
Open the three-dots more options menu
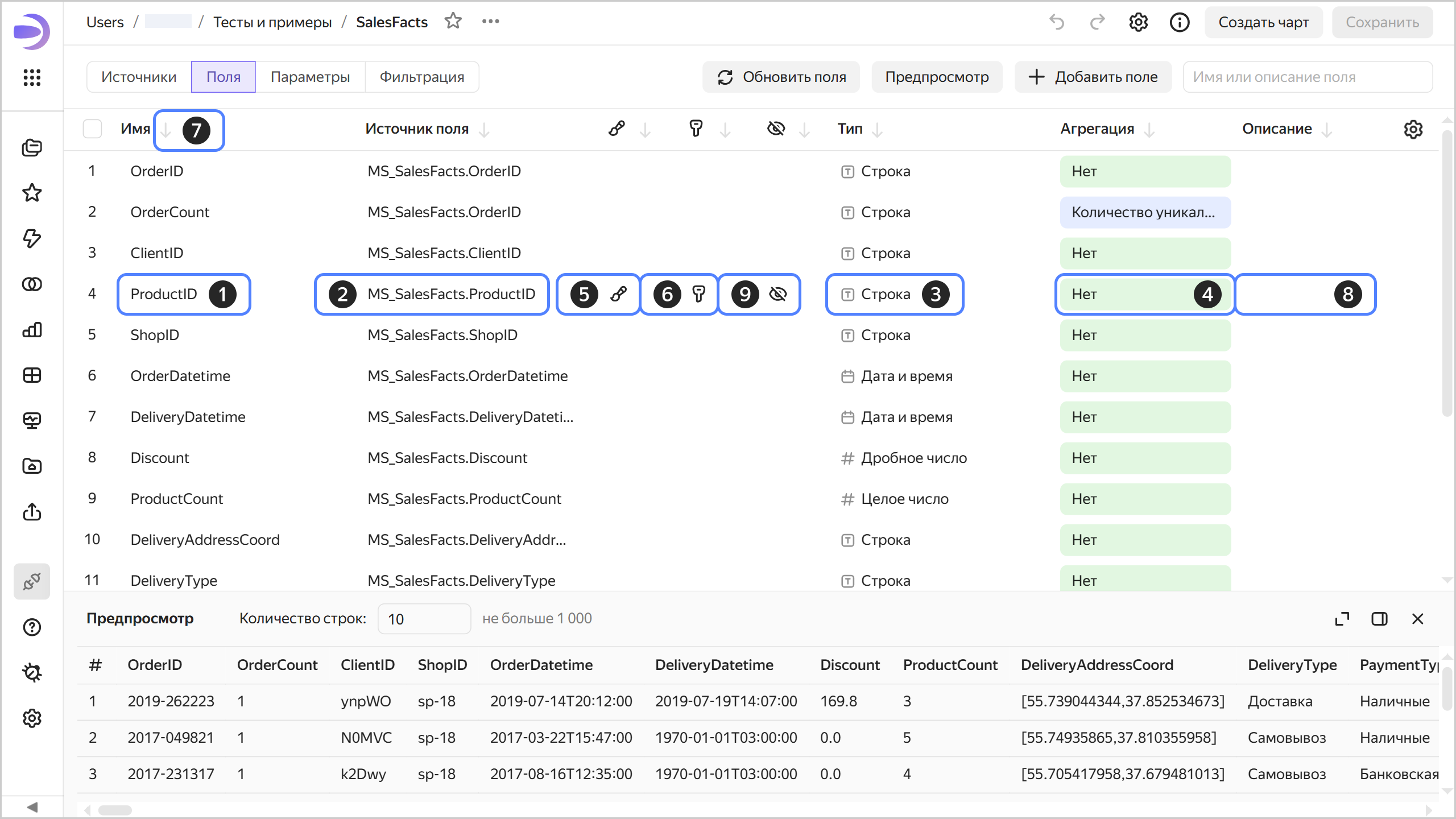coord(490,22)
